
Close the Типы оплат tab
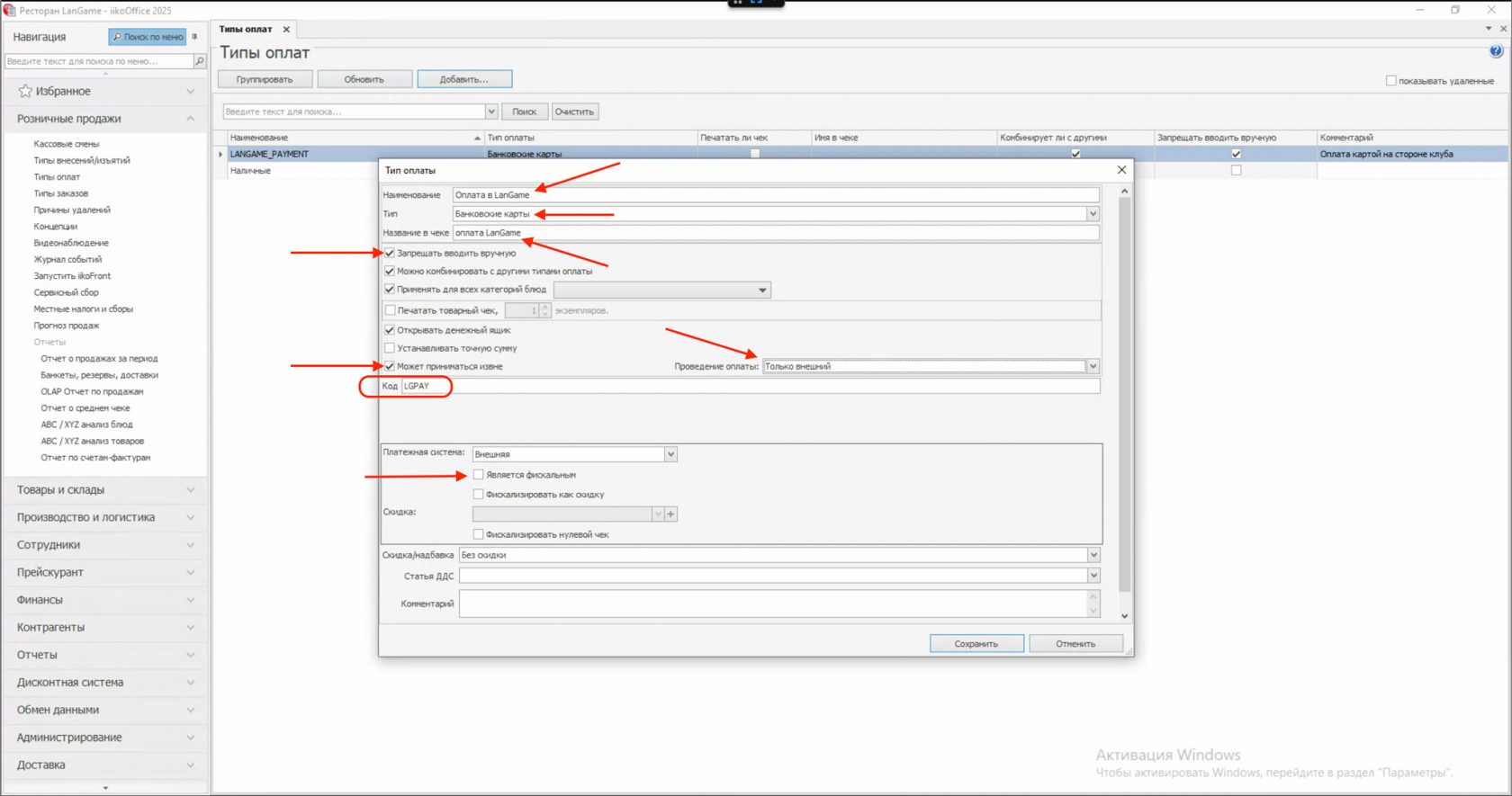click(286, 30)
